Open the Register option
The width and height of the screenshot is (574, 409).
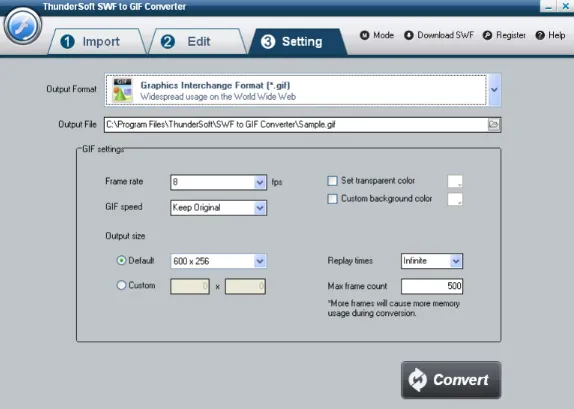(x=504, y=35)
